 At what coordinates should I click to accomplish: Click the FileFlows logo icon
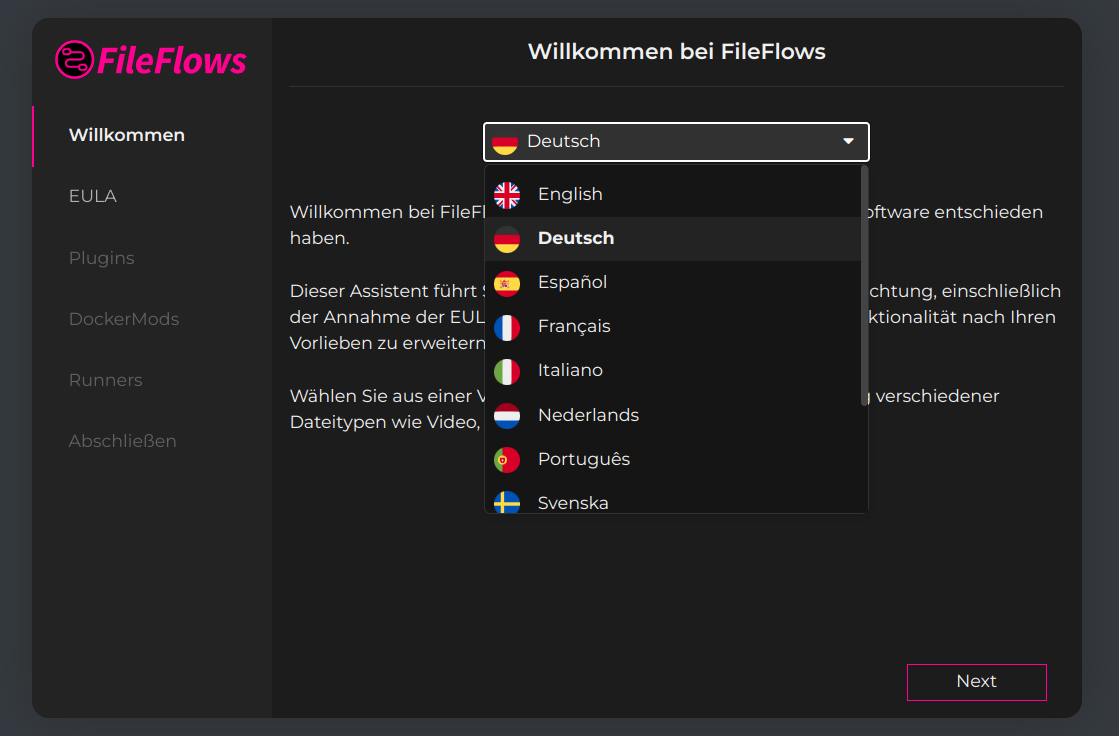pos(74,59)
